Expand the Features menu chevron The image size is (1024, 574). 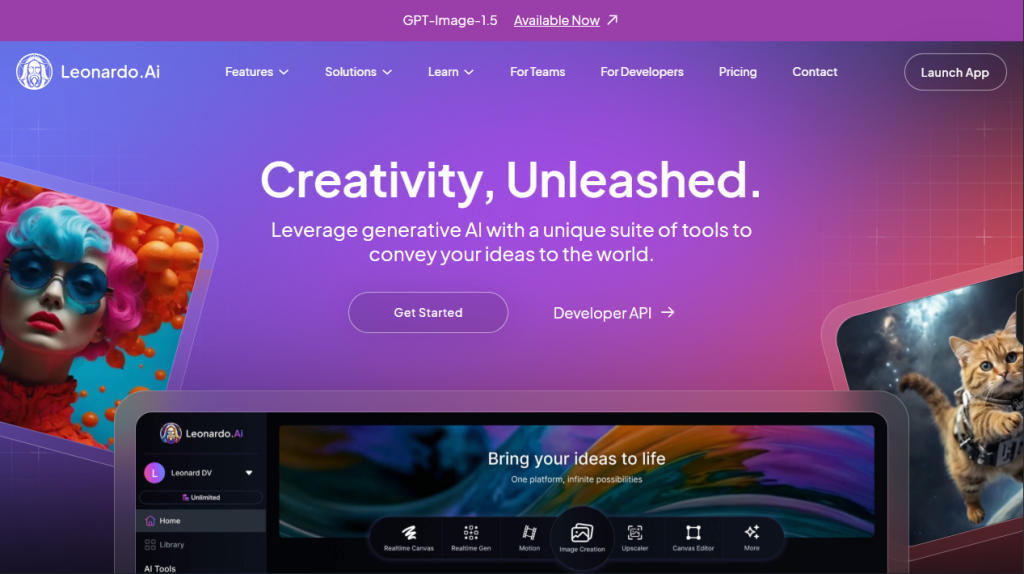(x=283, y=72)
